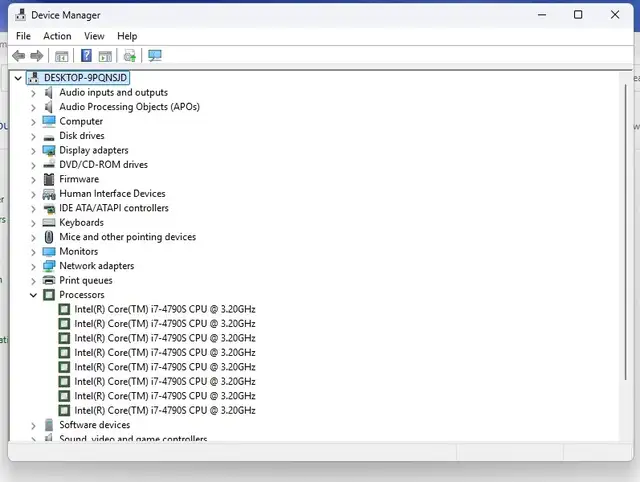
Task: Select the DESKTOP-9PQNSJD computer name
Action: point(85,78)
